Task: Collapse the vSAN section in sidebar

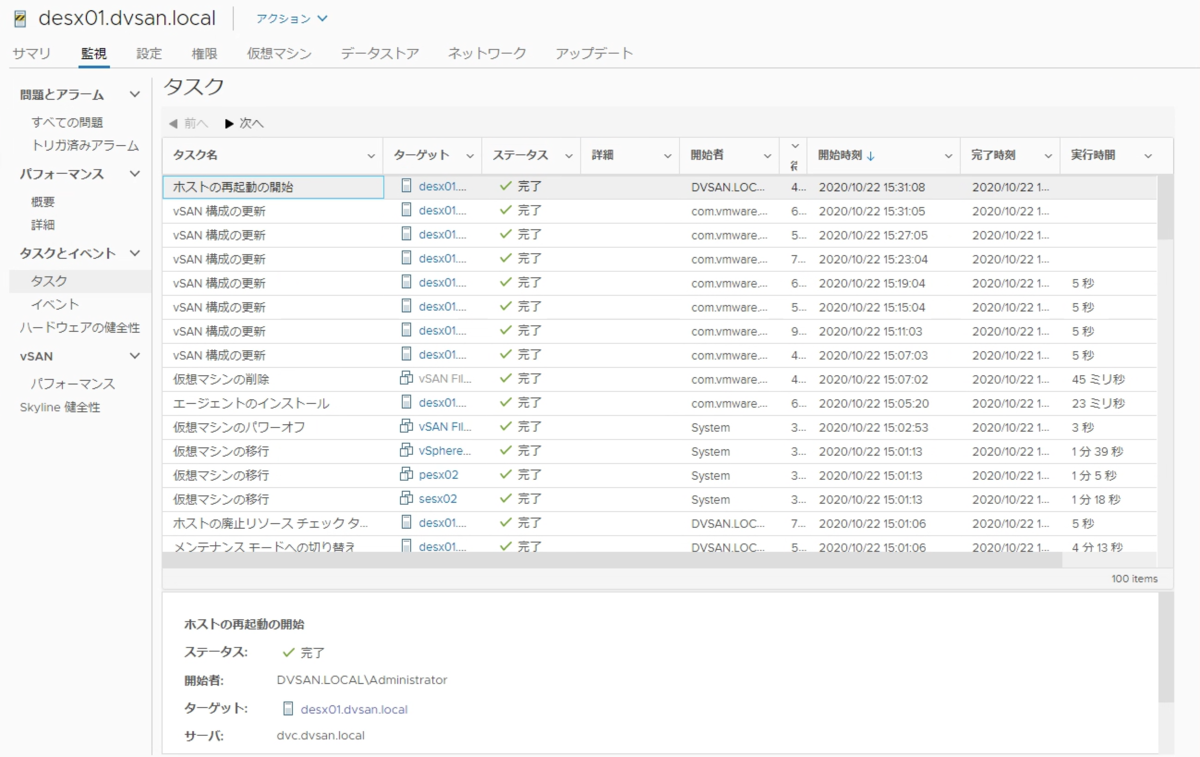Action: 135,355
